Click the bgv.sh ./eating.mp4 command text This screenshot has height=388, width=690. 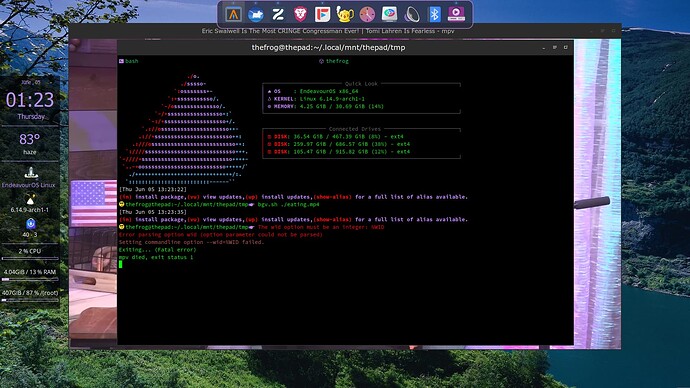(289, 205)
